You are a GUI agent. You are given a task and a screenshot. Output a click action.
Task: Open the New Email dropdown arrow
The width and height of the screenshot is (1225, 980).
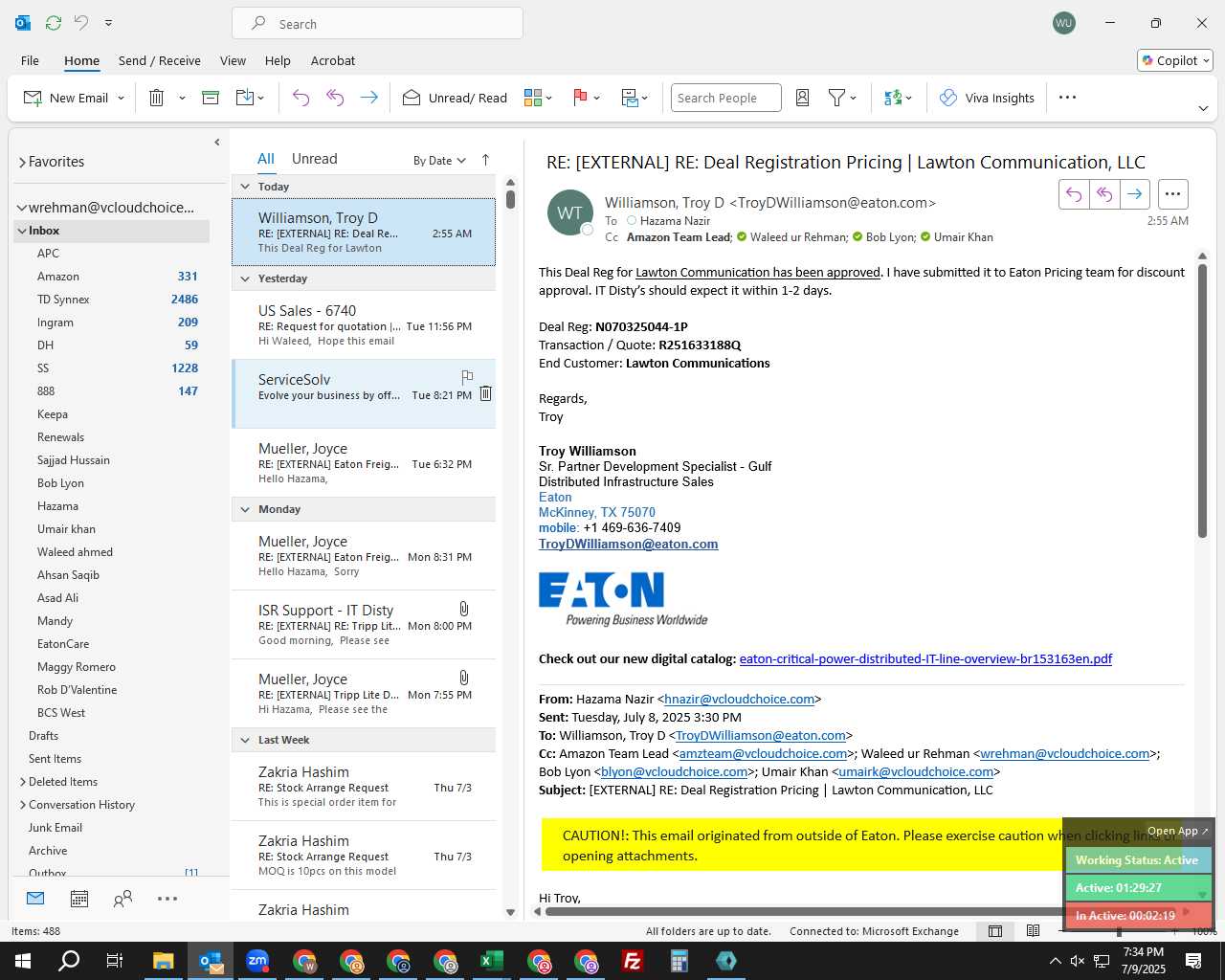[122, 98]
